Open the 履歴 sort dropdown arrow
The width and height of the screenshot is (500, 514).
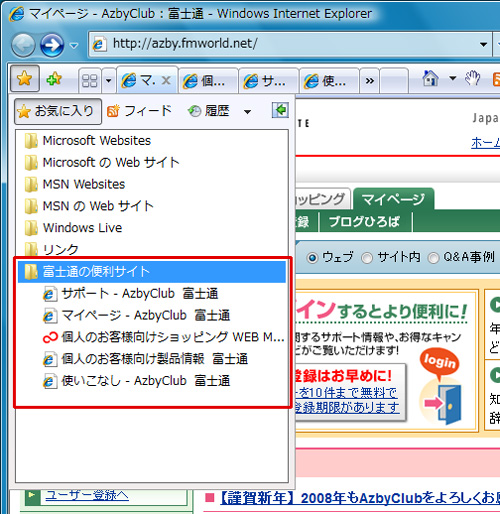[x=247, y=112]
